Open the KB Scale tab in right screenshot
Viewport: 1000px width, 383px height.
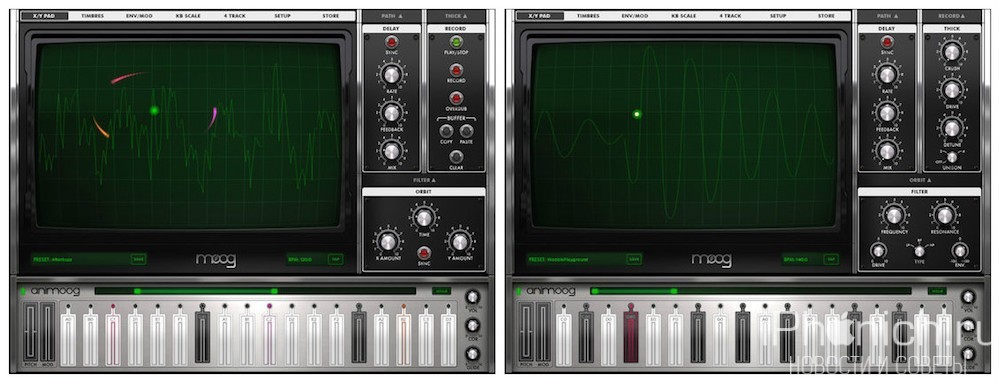click(684, 16)
